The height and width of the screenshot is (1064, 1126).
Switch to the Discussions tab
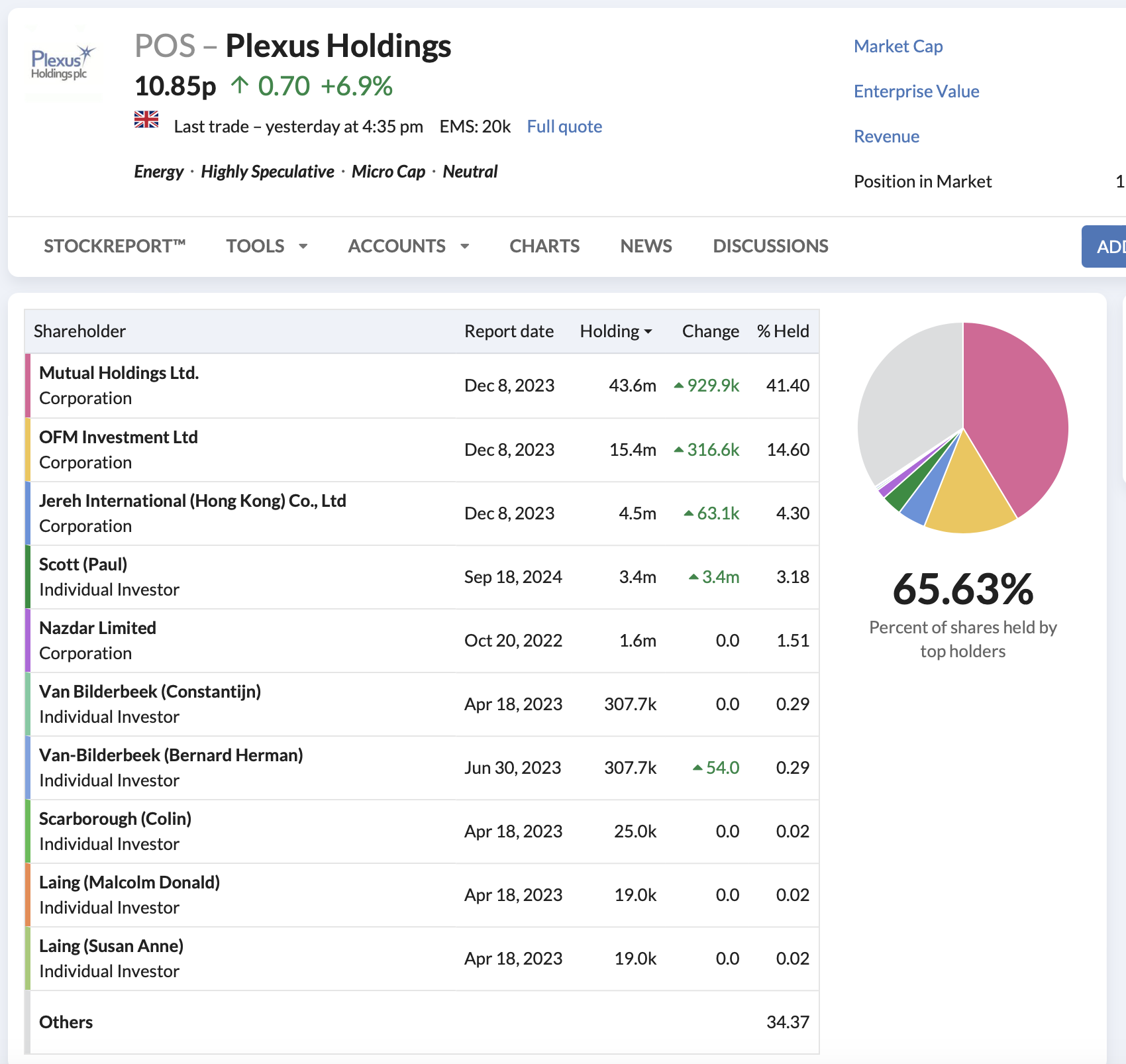coord(770,246)
